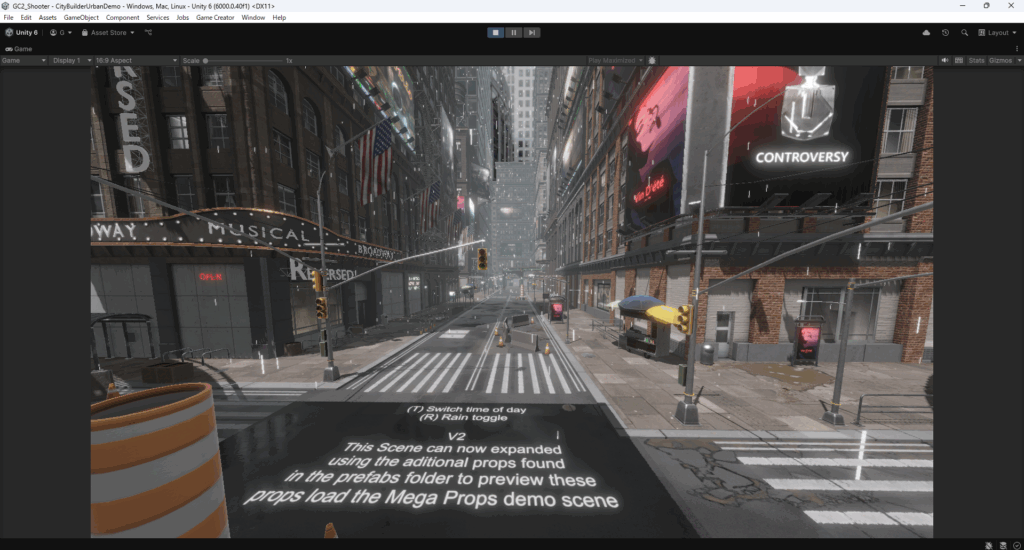Screen dimensions: 1024x550
Task: Click the Unity 6 logo button
Action: point(21,32)
